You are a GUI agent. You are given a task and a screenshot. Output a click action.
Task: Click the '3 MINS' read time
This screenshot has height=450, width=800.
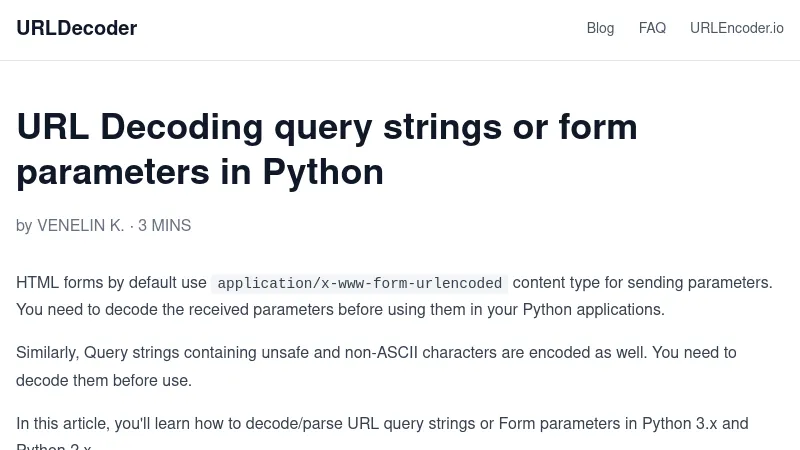coord(165,226)
